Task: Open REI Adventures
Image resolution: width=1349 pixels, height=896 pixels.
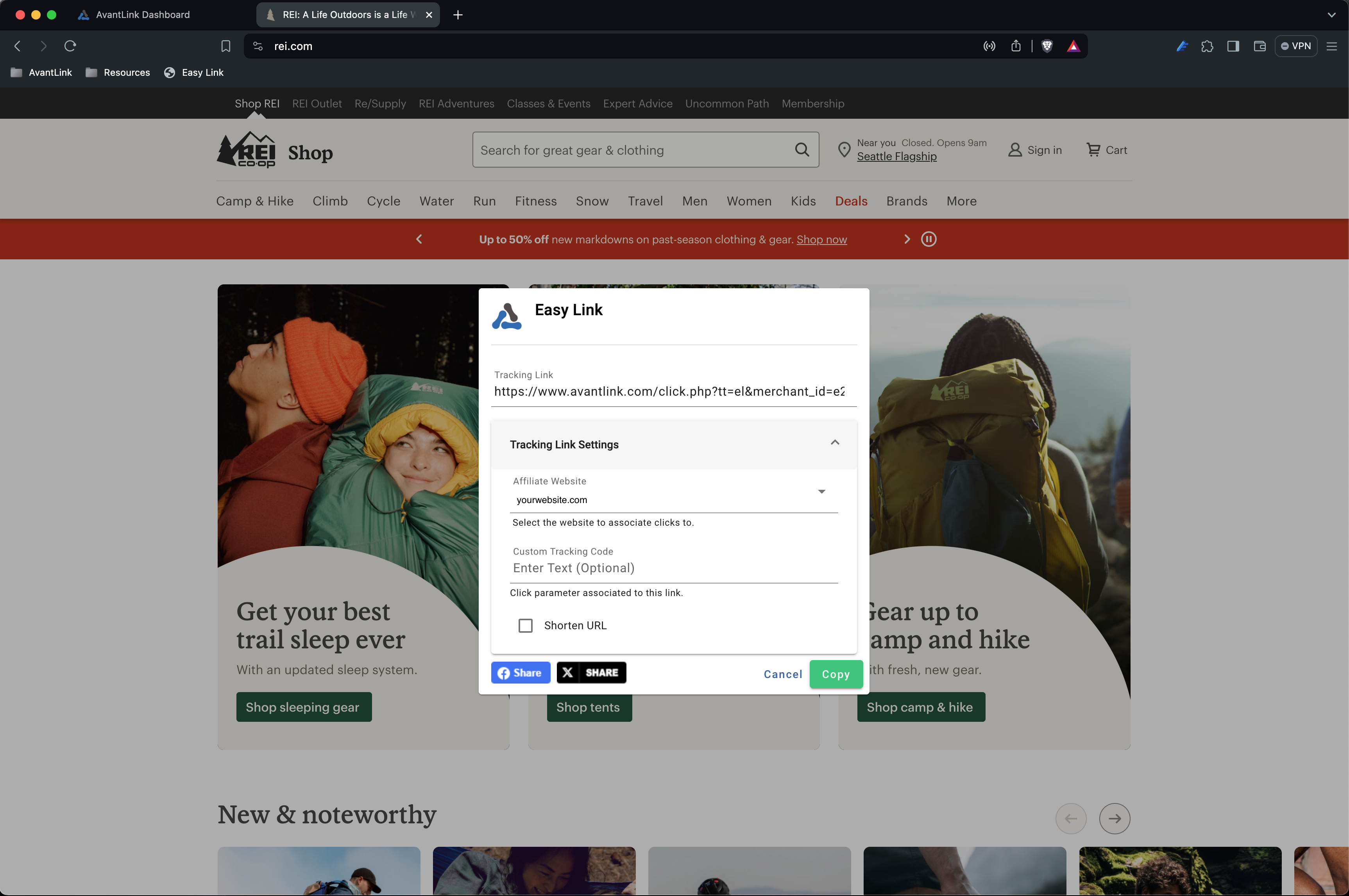Action: 456,104
